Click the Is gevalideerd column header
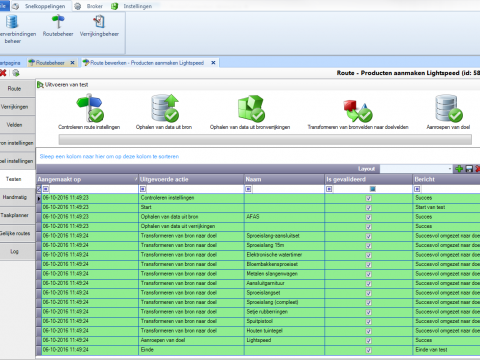480x360 pixels. [x=369, y=179]
